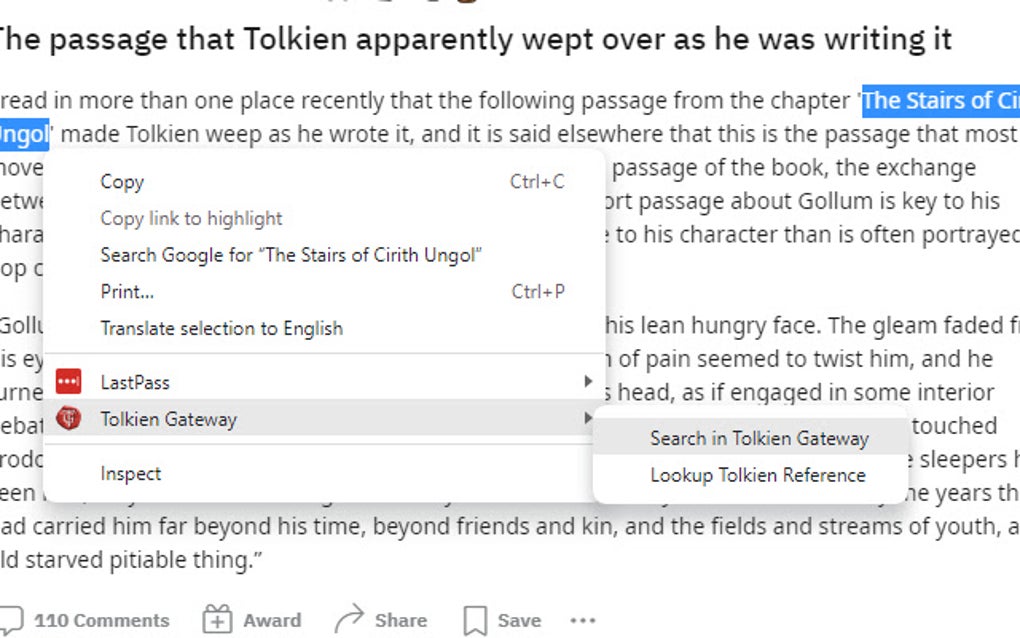Choose Print... from the context menu

click(x=127, y=292)
